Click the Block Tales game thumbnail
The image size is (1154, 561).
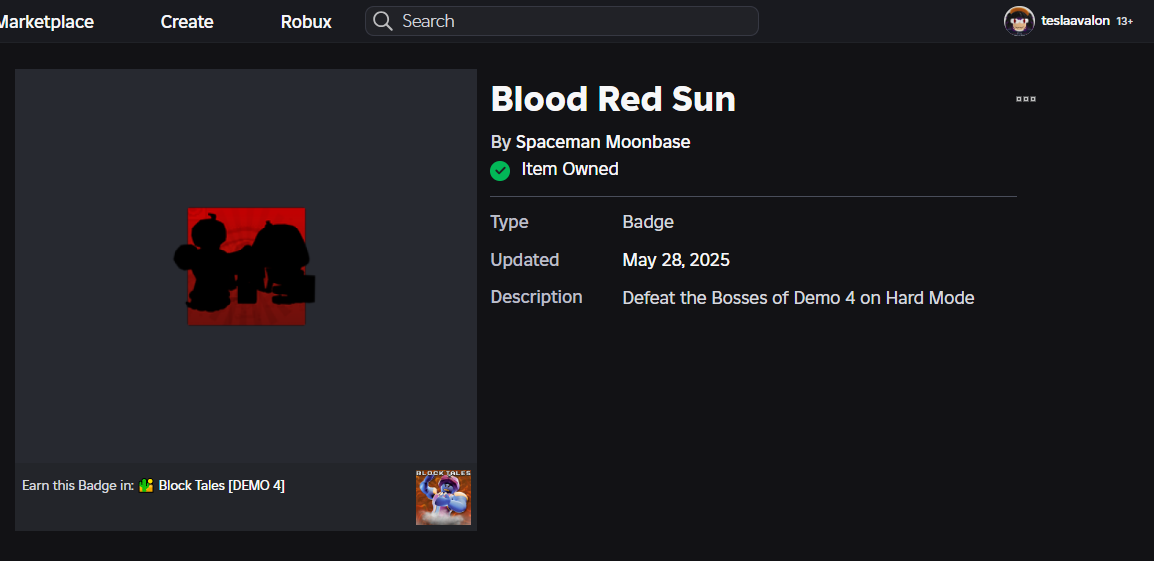pyautogui.click(x=443, y=497)
